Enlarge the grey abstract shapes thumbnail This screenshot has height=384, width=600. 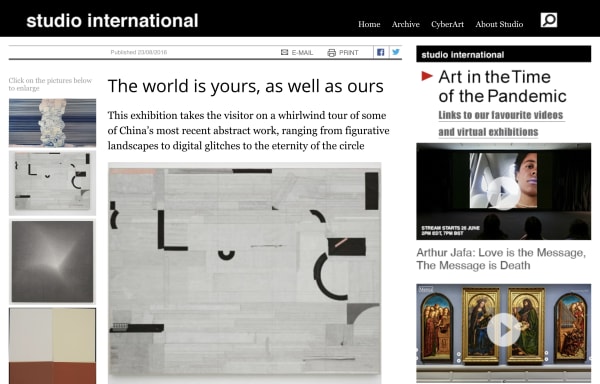[x=52, y=182]
